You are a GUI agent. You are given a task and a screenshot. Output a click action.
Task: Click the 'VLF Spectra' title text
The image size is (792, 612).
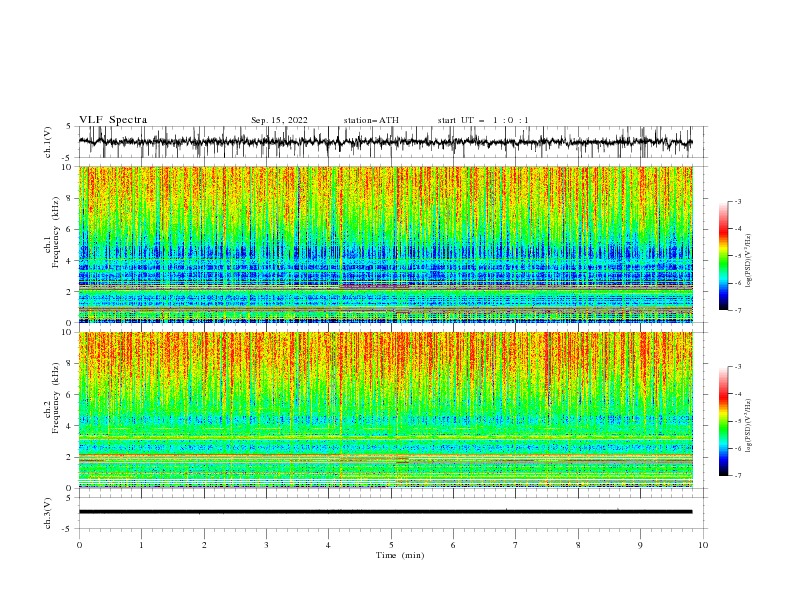pyautogui.click(x=113, y=120)
